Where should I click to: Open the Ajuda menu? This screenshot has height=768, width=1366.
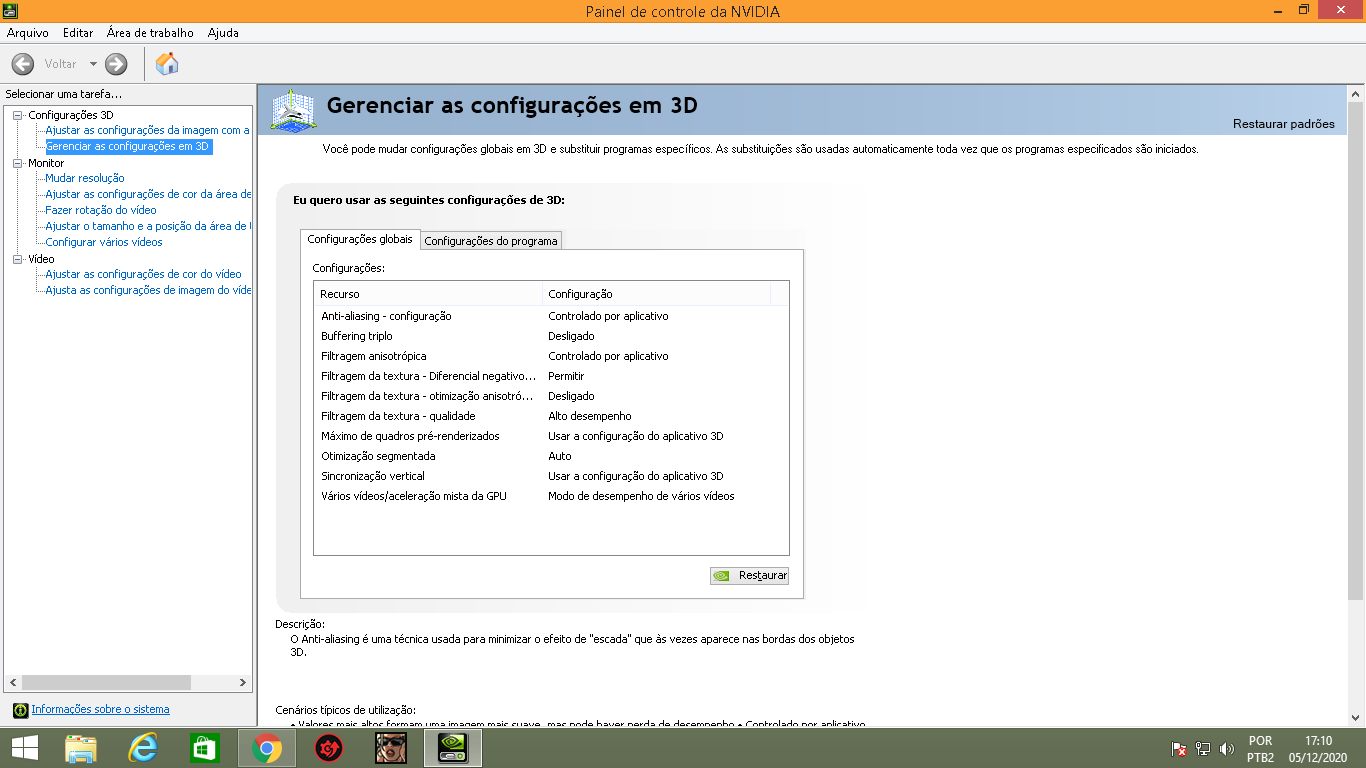[223, 33]
